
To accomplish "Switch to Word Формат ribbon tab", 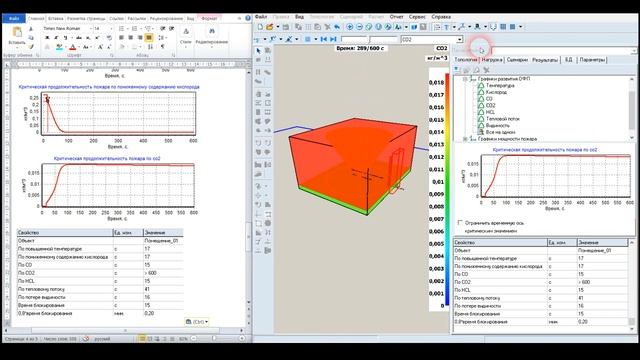I will coord(209,18).
